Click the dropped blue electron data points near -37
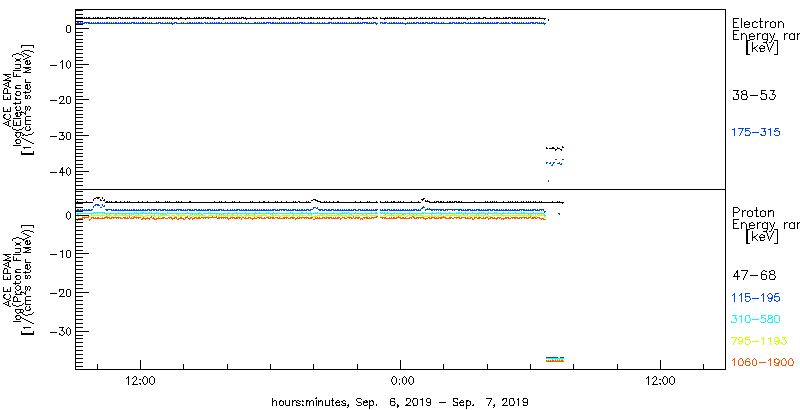This screenshot has width=800, height=410. (555, 162)
